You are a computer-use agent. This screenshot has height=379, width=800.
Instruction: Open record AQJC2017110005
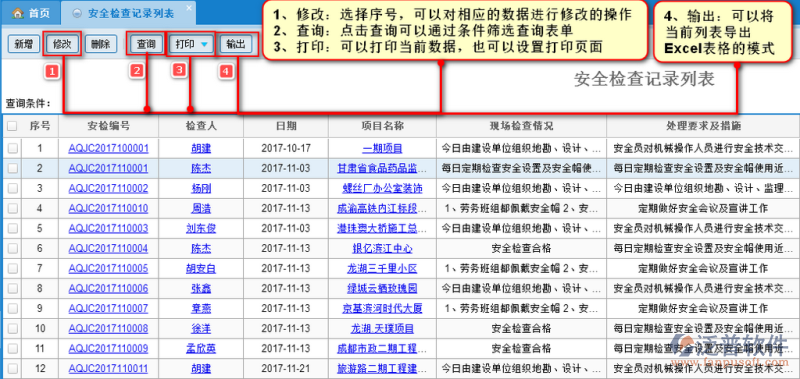108,268
